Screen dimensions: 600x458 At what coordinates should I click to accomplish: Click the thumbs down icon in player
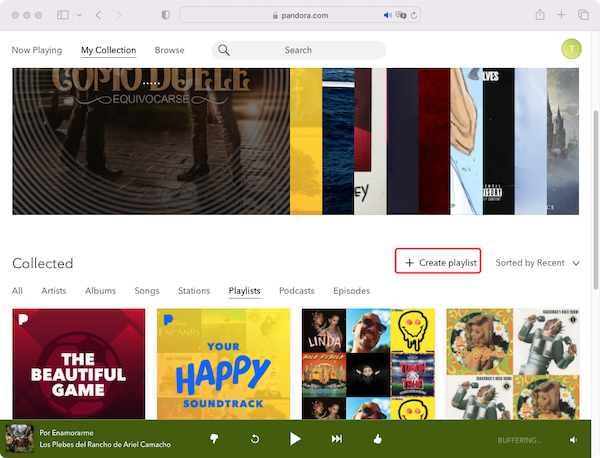point(214,439)
